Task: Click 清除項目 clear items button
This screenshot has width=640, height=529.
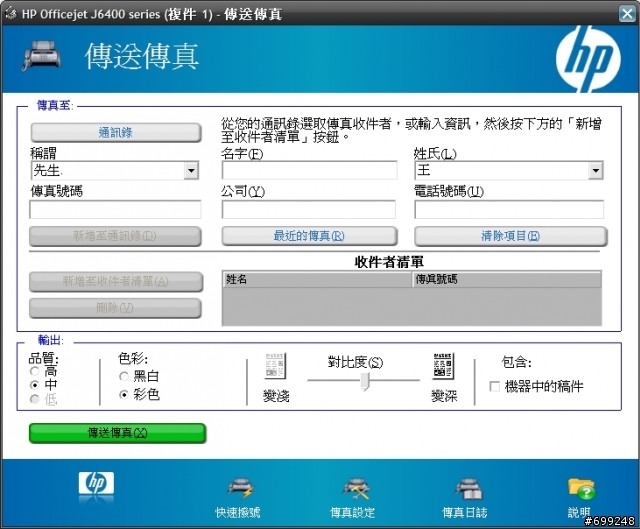Action: click(x=511, y=236)
